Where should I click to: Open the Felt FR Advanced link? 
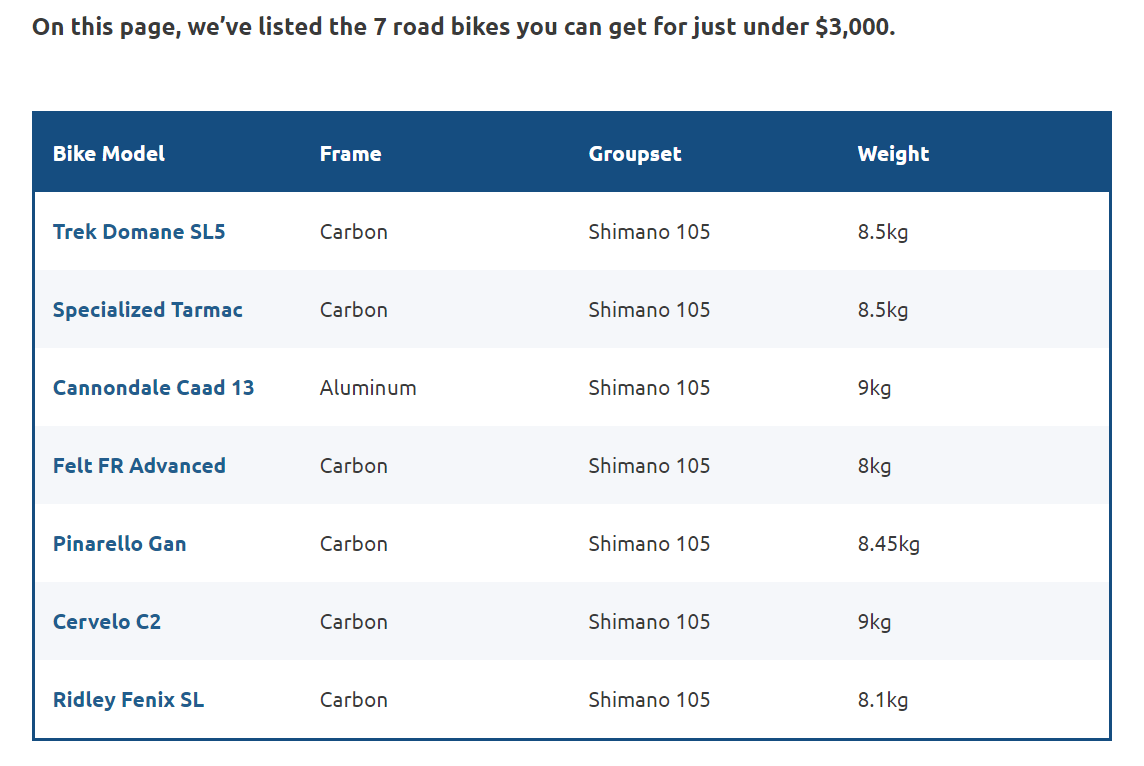tap(139, 466)
